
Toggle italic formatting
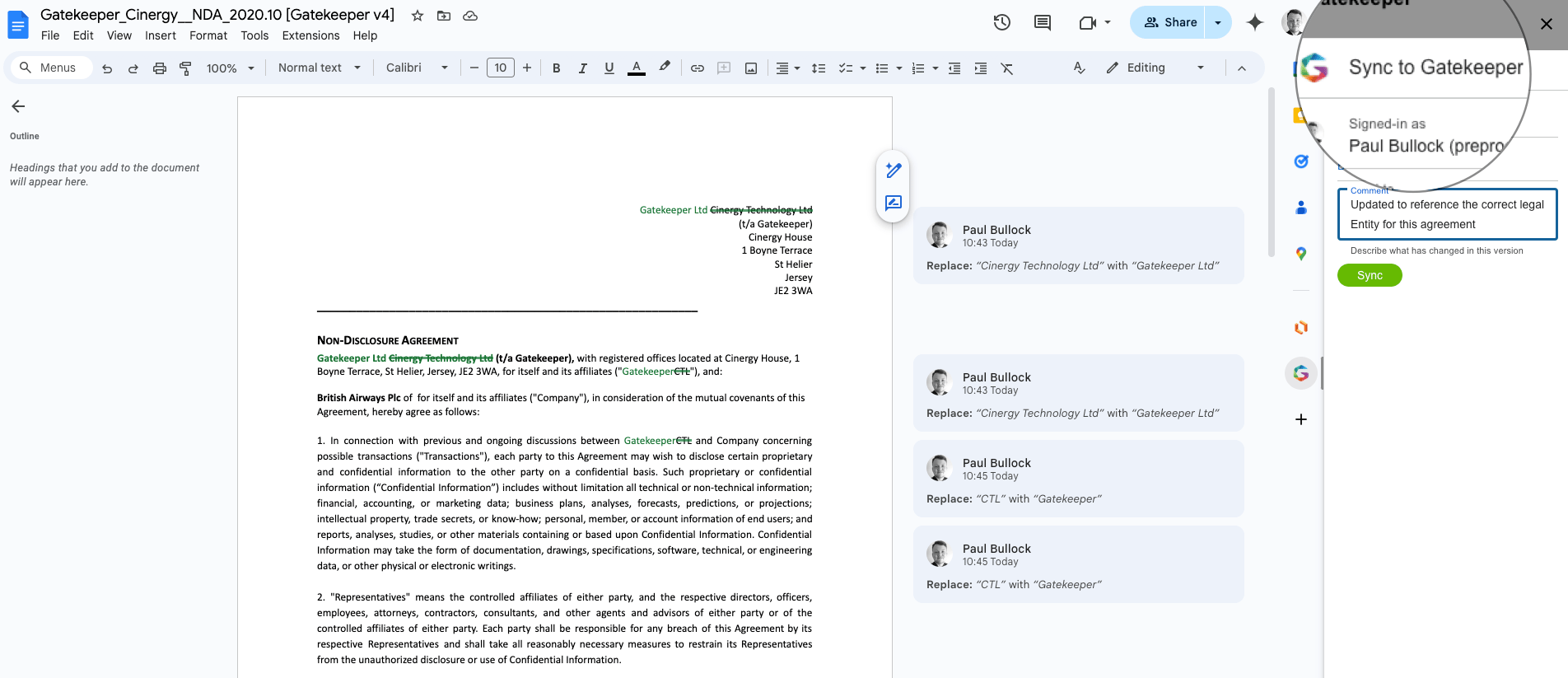583,68
